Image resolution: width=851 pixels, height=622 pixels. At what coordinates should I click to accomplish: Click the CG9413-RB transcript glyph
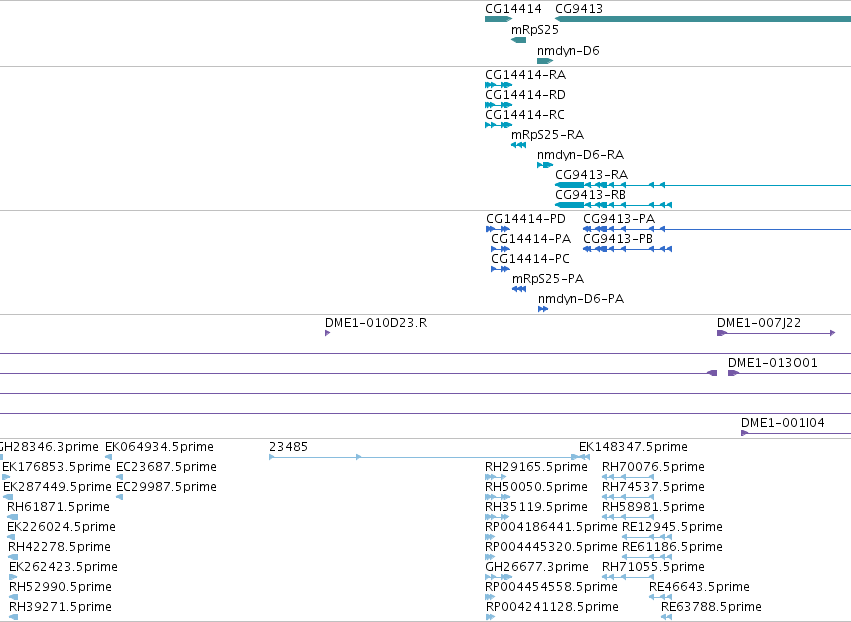tap(614, 205)
